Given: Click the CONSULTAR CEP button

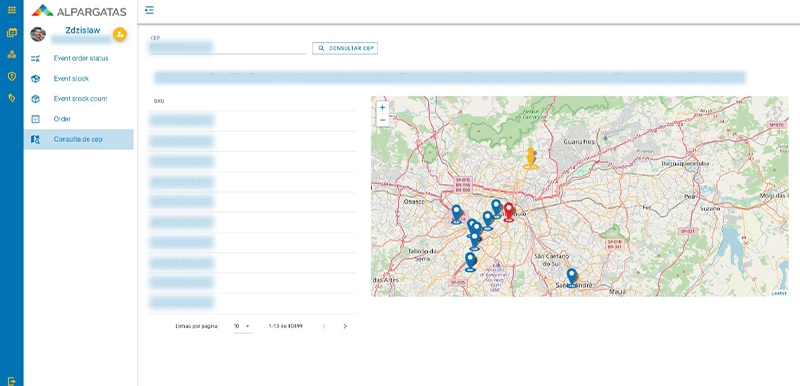Looking at the screenshot, I should tap(345, 48).
